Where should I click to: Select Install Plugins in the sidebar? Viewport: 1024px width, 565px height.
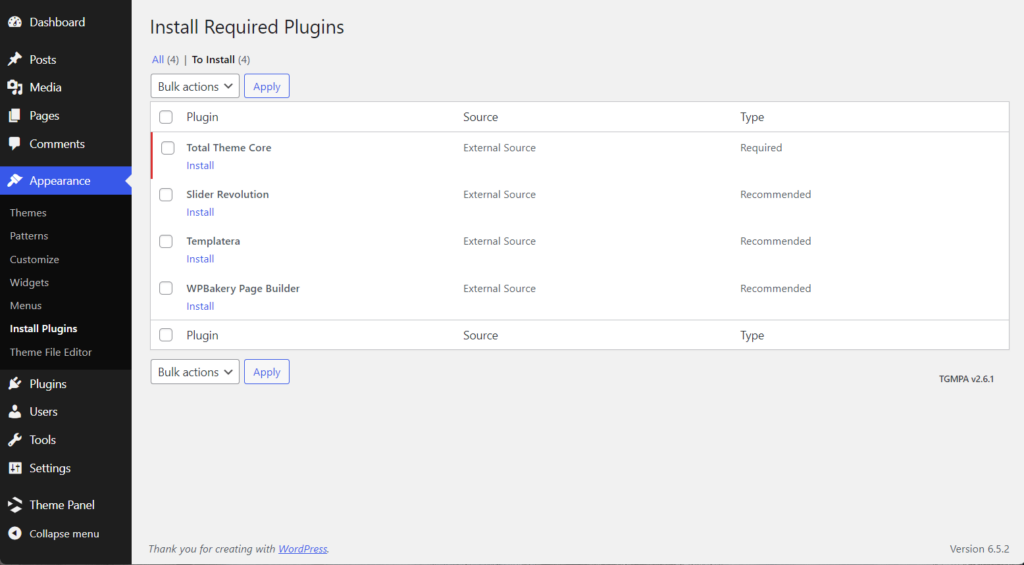(x=43, y=329)
